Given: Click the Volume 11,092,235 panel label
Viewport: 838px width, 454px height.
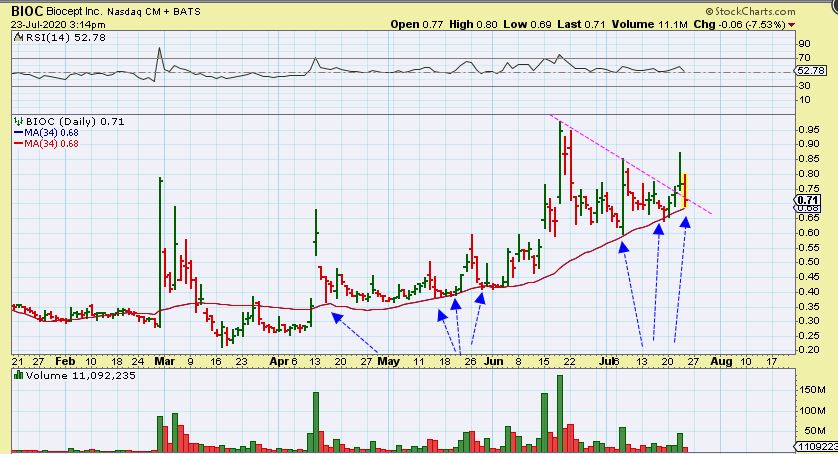Looking at the screenshot, I should (x=80, y=375).
